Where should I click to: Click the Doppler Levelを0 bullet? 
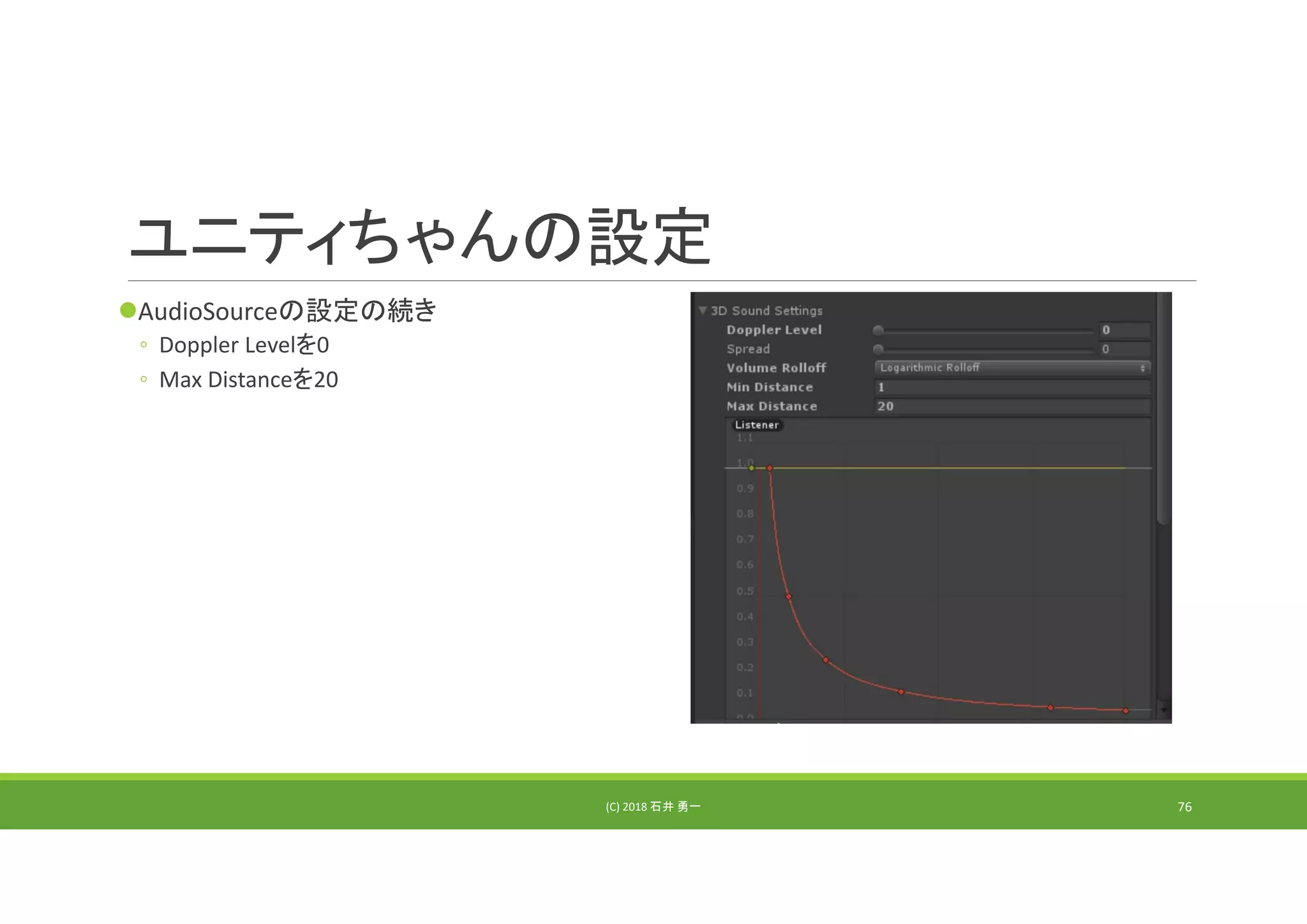tap(244, 345)
